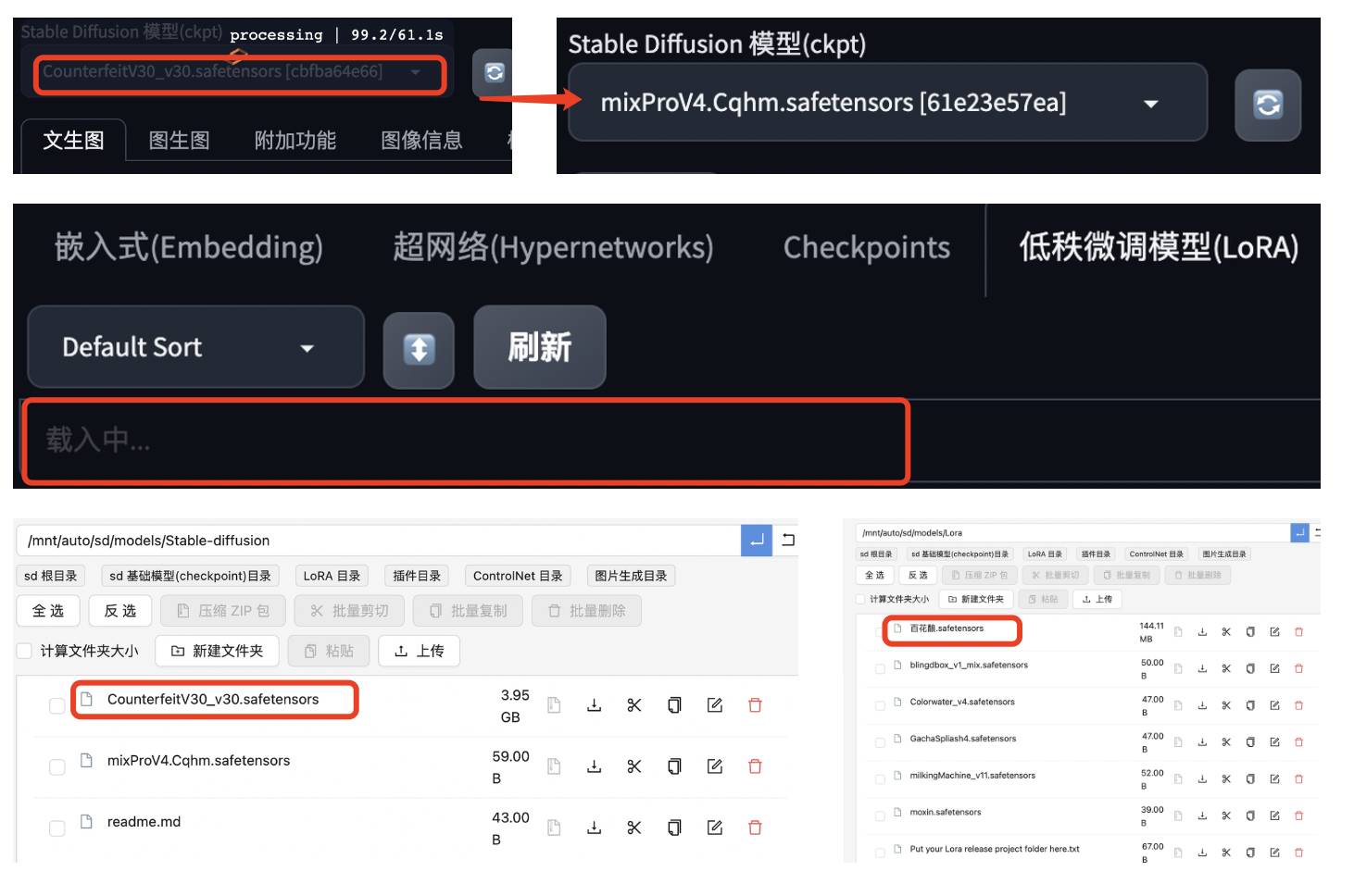Viewport: 1354px width, 896px height.
Task: Tick checkbox for GachaSpliash4.safetensors
Action: [879, 742]
